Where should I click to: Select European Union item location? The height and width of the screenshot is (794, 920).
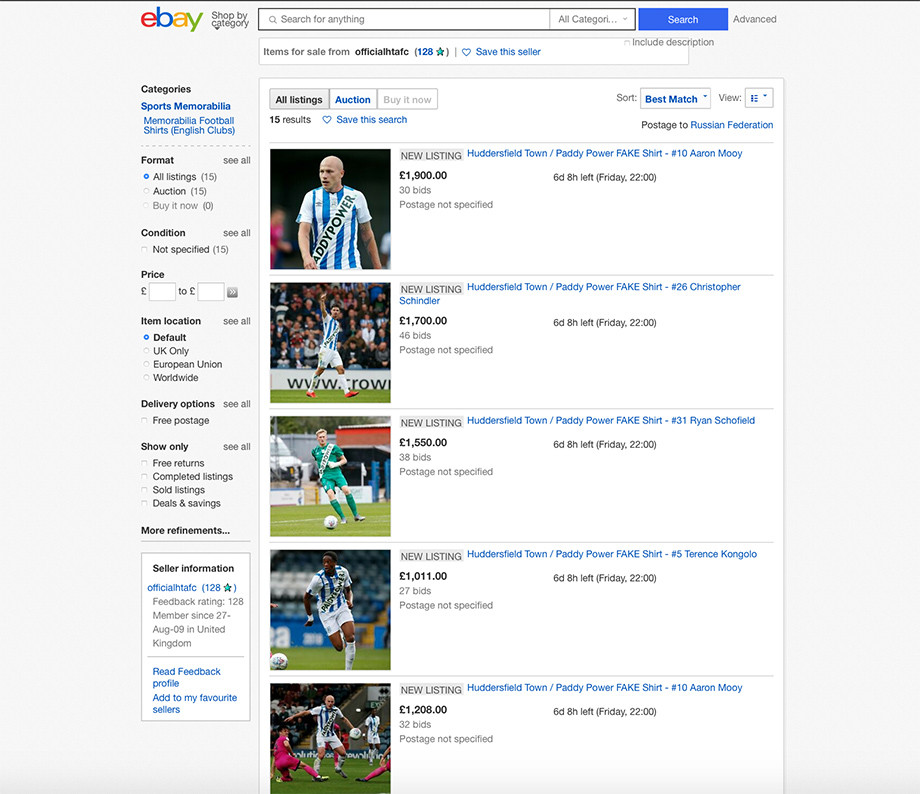click(146, 364)
